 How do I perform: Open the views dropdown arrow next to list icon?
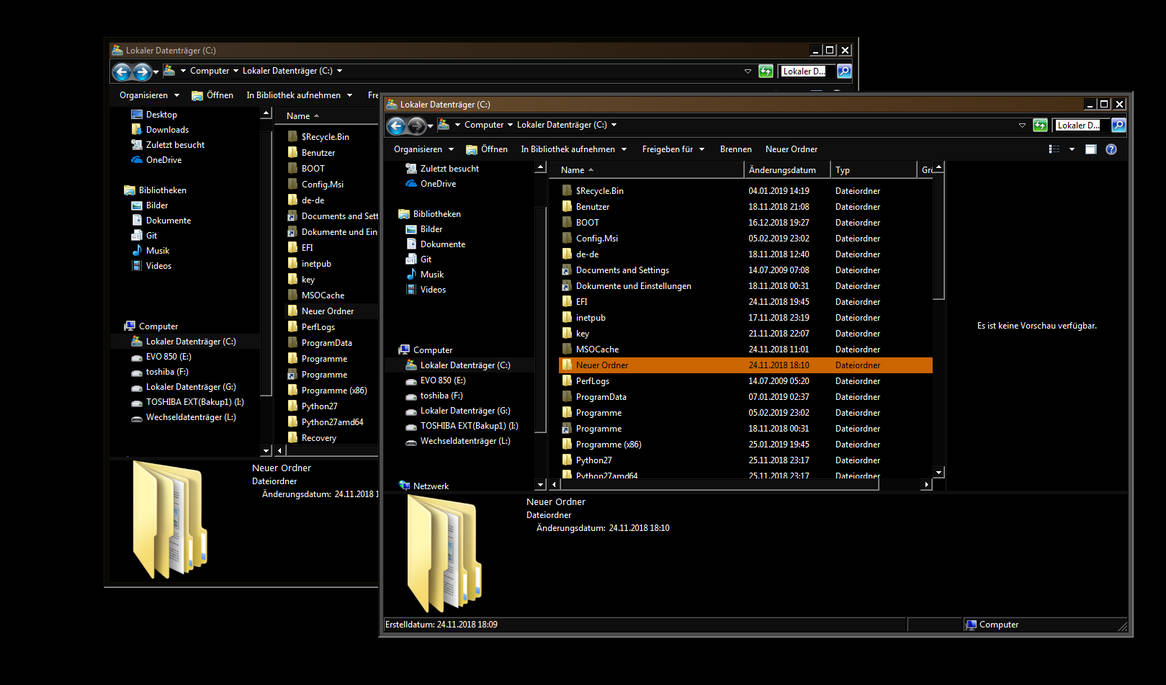tap(1072, 148)
